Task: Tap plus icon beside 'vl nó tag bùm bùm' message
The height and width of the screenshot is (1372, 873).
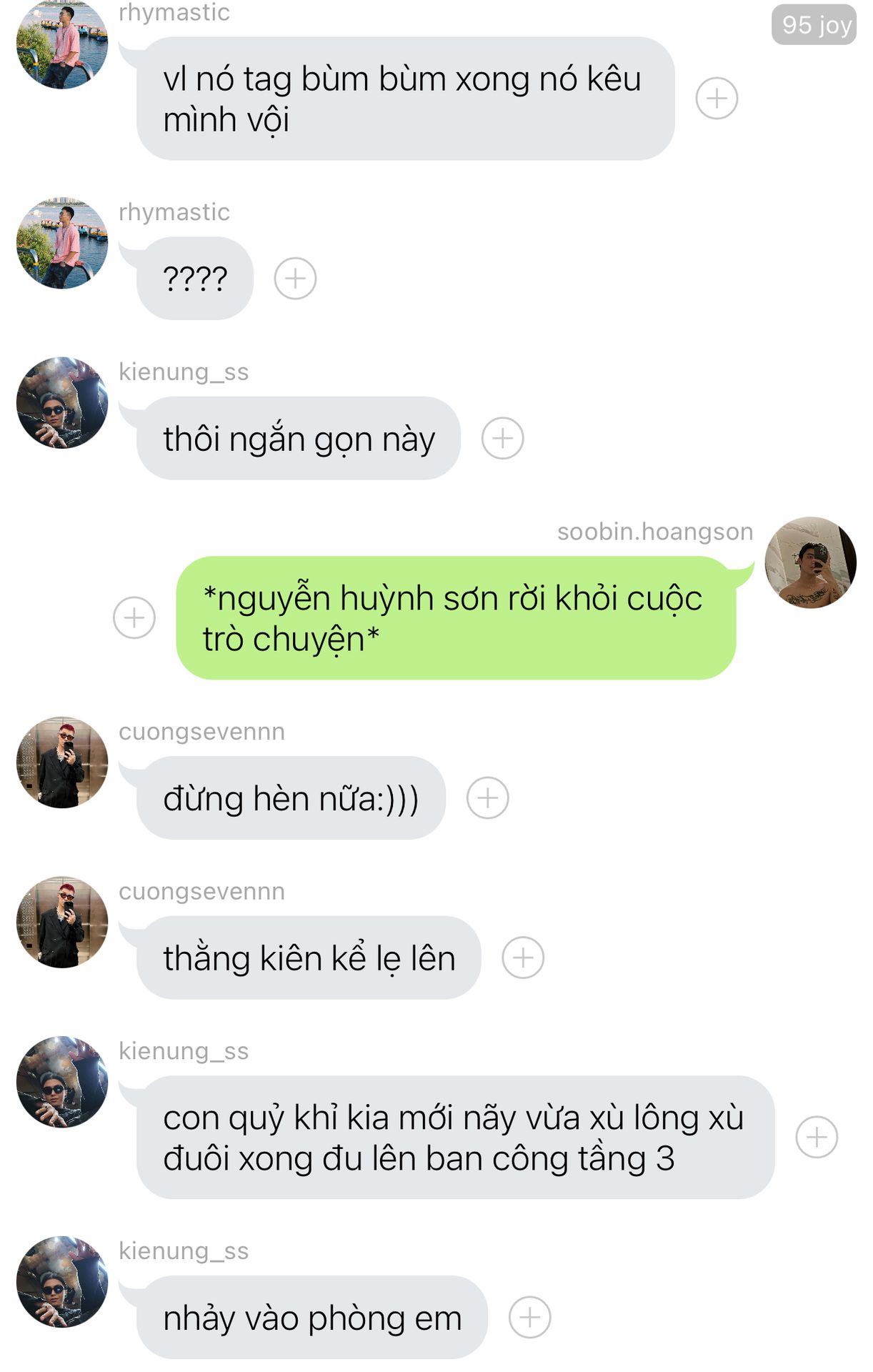Action: [717, 99]
